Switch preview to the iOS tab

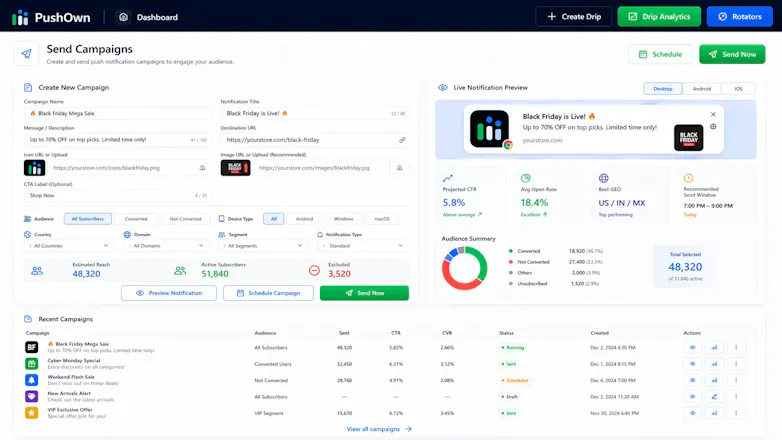[738, 89]
